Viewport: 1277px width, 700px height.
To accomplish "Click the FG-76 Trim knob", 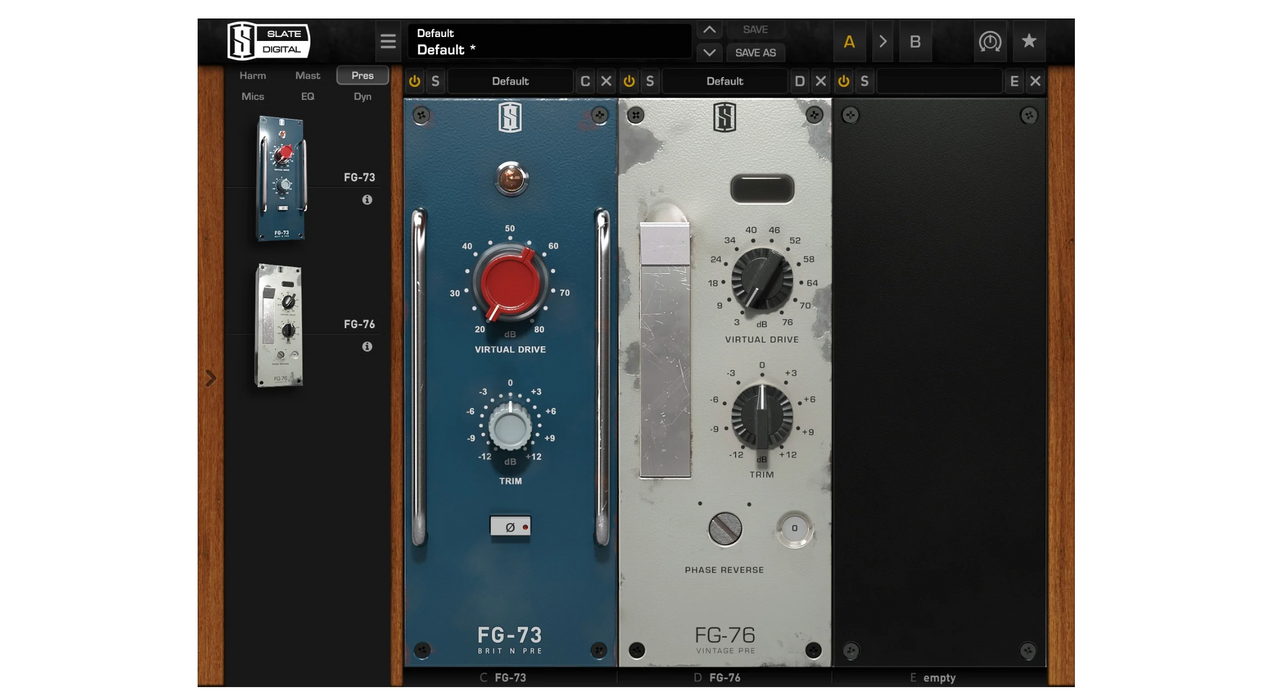I will 762,416.
